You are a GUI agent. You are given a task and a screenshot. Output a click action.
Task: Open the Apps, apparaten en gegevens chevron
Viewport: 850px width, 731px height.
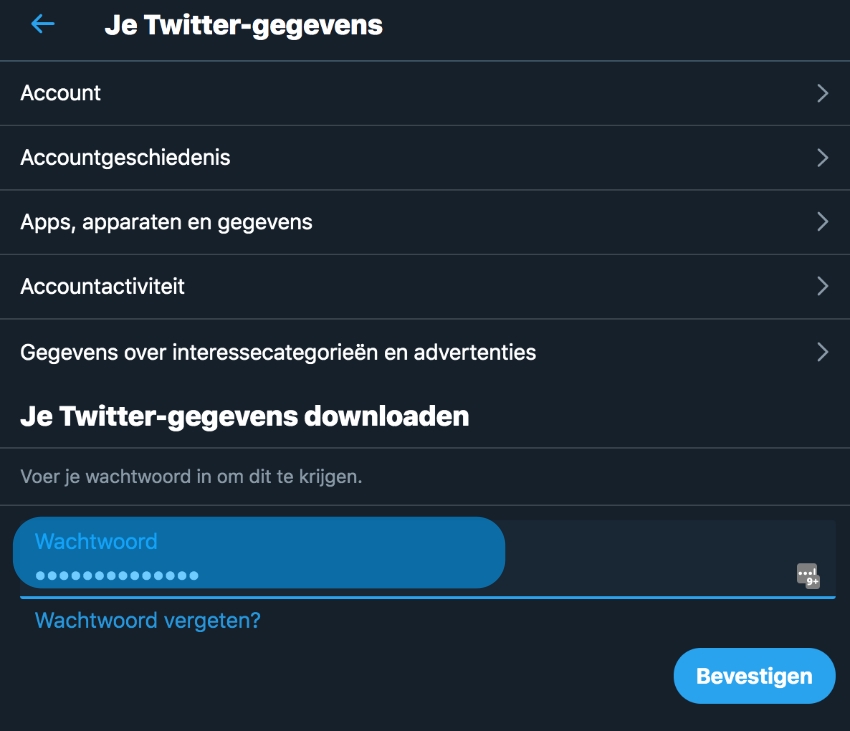coord(822,222)
